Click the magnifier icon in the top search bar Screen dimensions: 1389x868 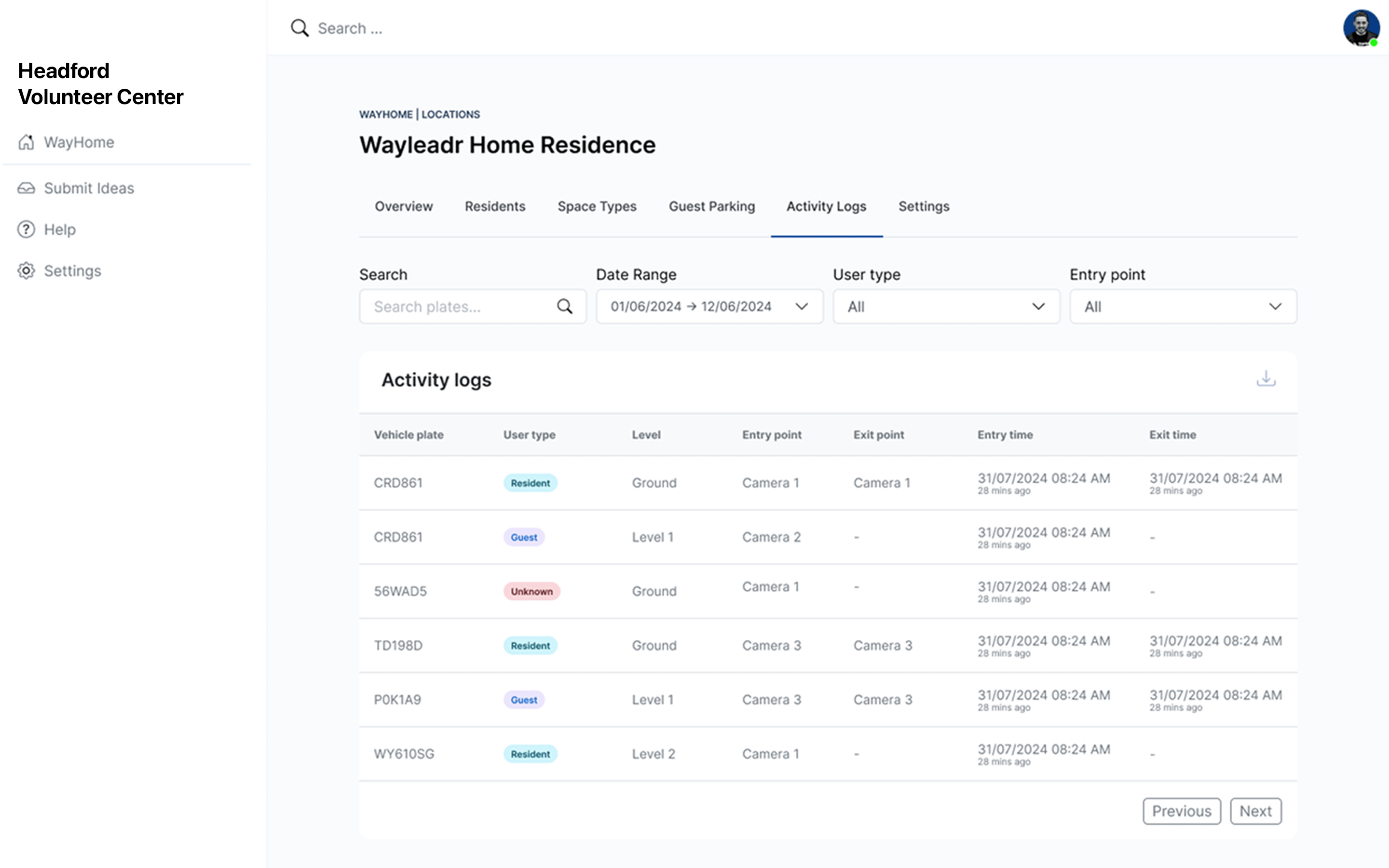pyautogui.click(x=299, y=27)
